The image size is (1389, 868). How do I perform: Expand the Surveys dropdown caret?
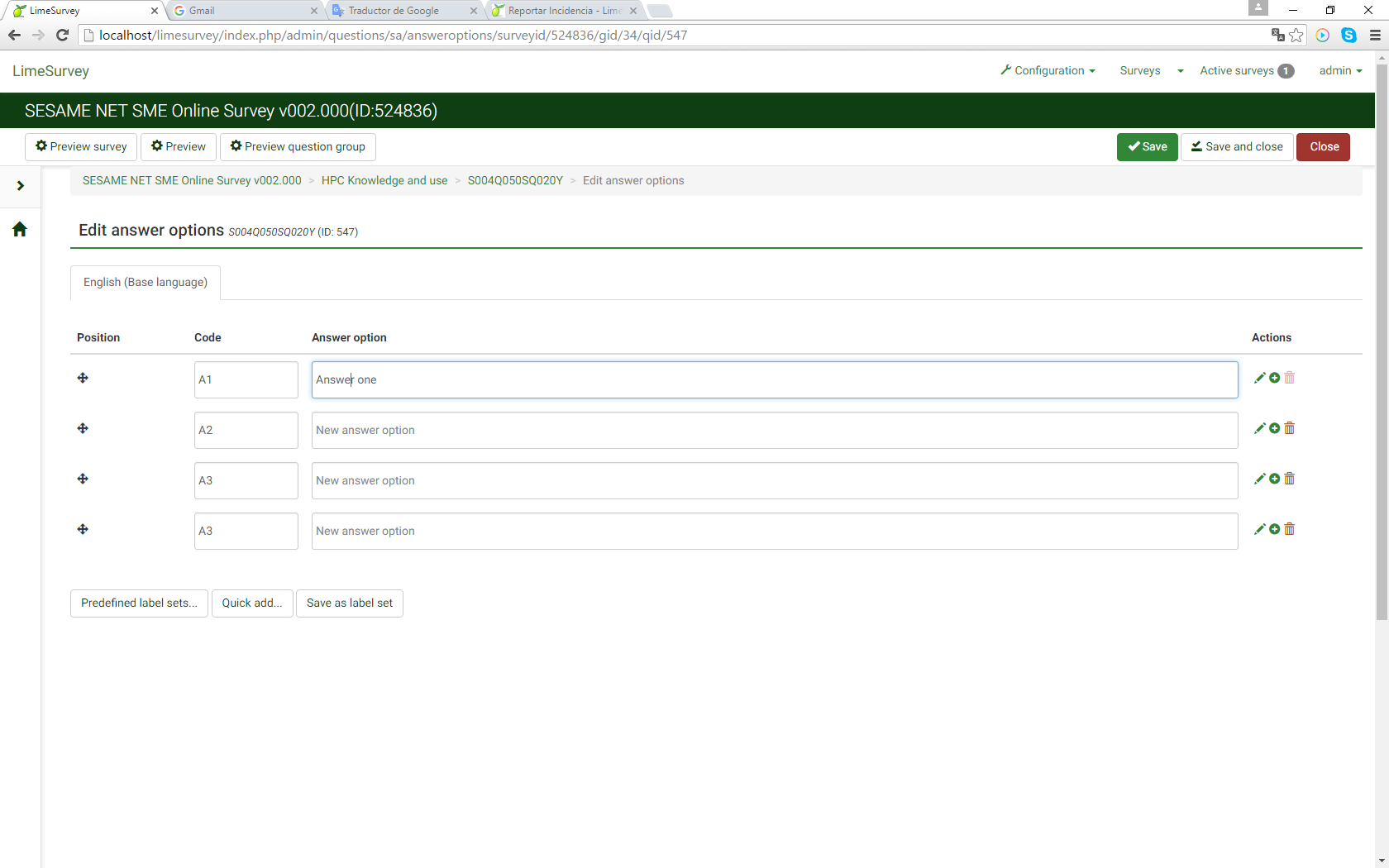click(1180, 71)
